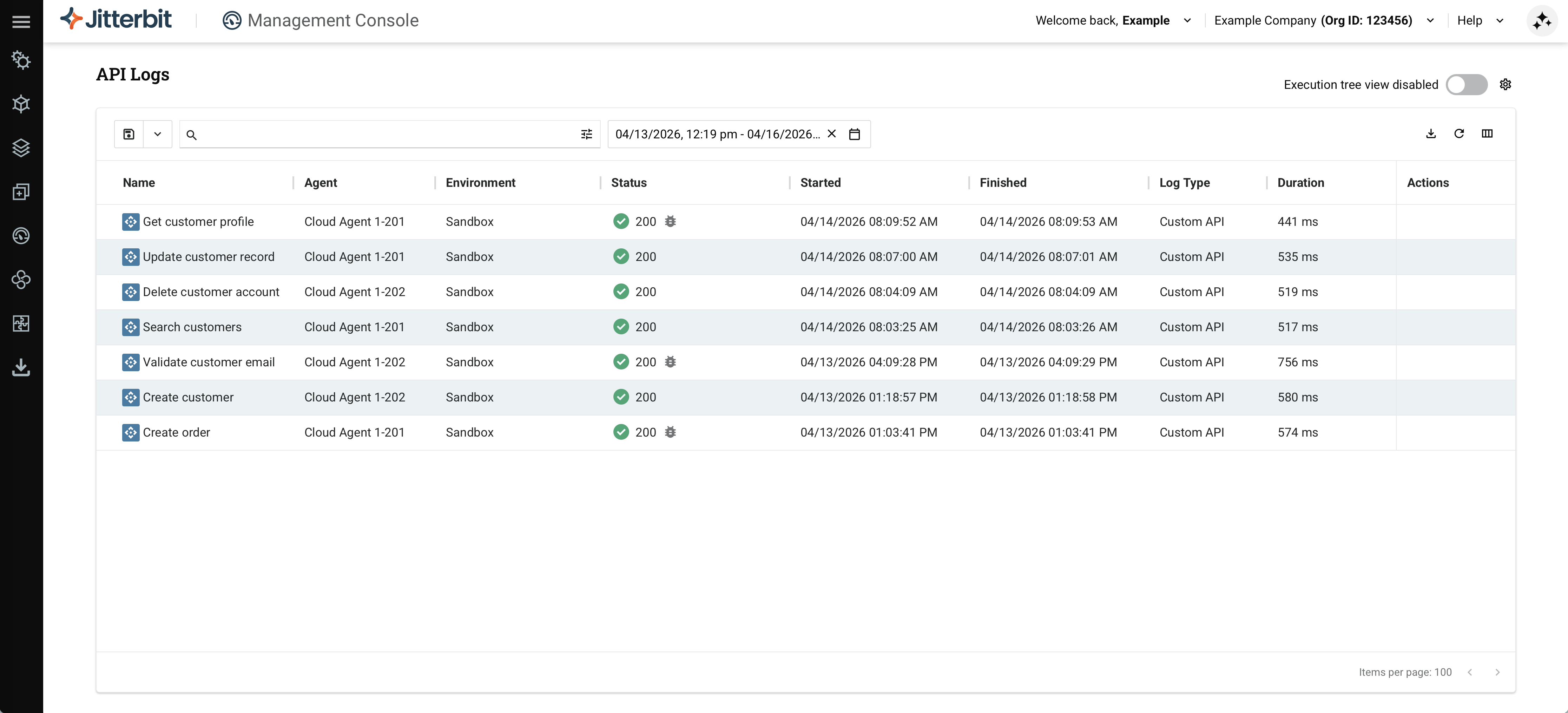1568x713 pixels.
Task: Click the 04/14/2026 08:07:01 AM finished time
Action: (x=1048, y=257)
